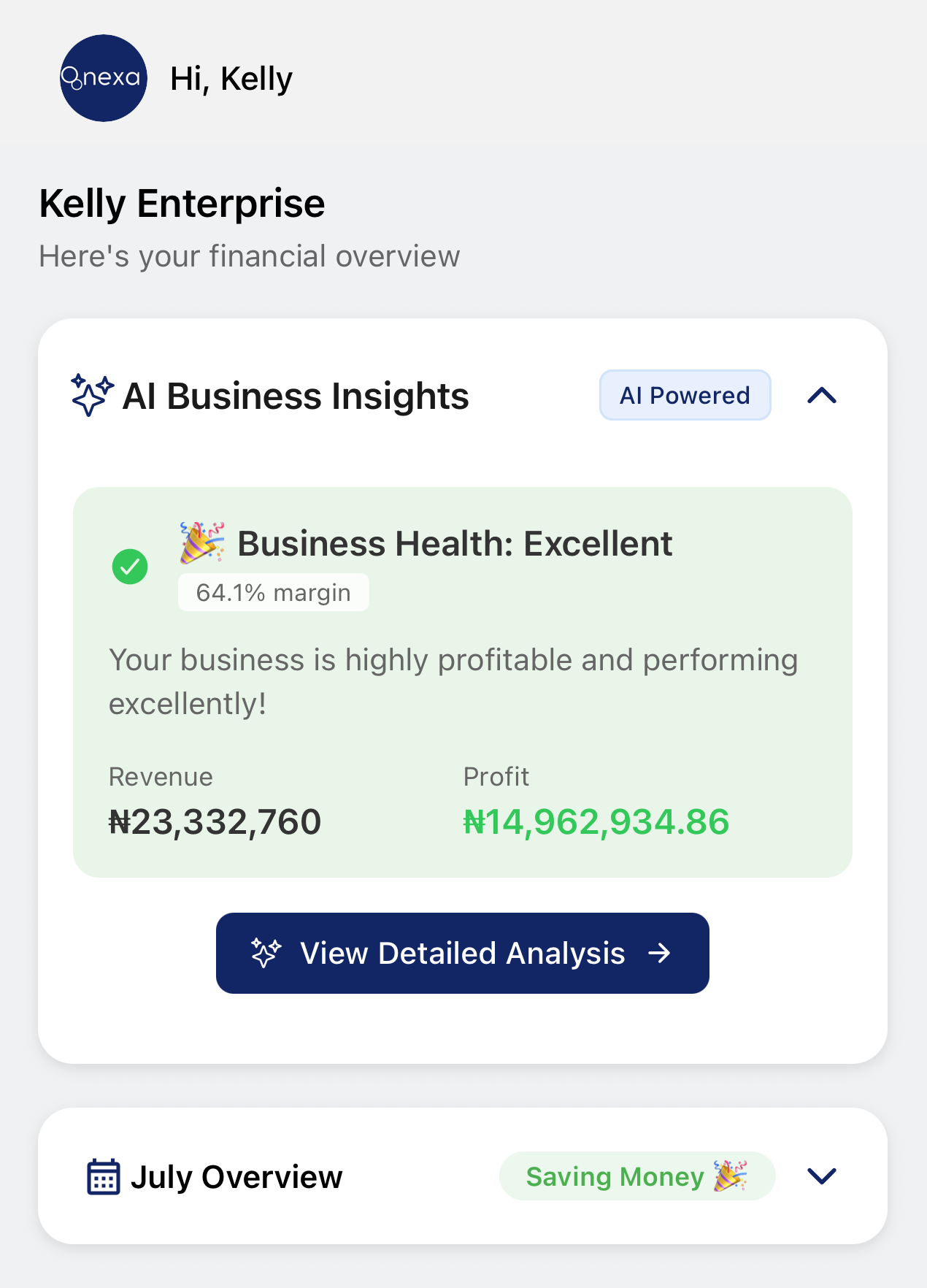Click the sparkle icon beside AI Business Insights

(92, 395)
